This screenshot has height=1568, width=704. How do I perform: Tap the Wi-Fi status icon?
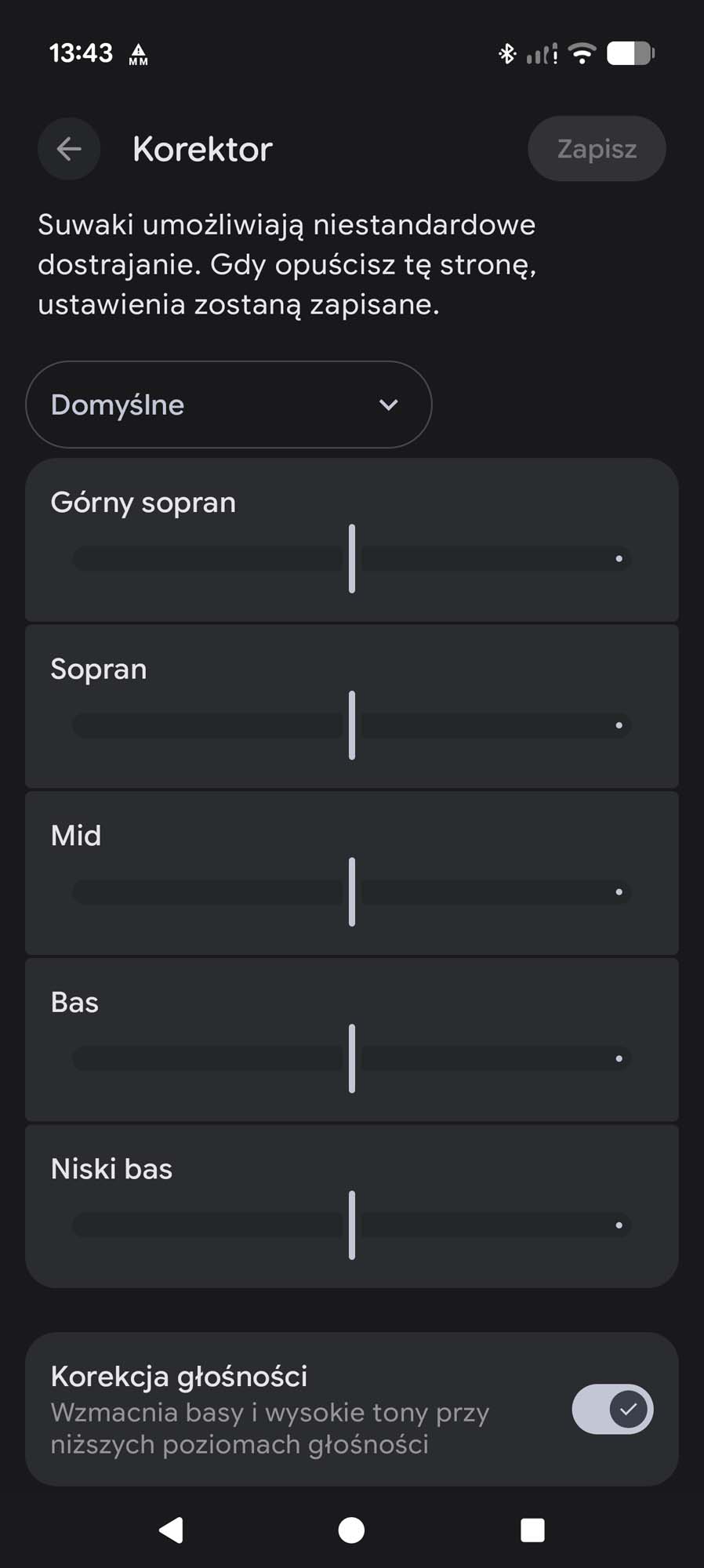pyautogui.click(x=582, y=53)
